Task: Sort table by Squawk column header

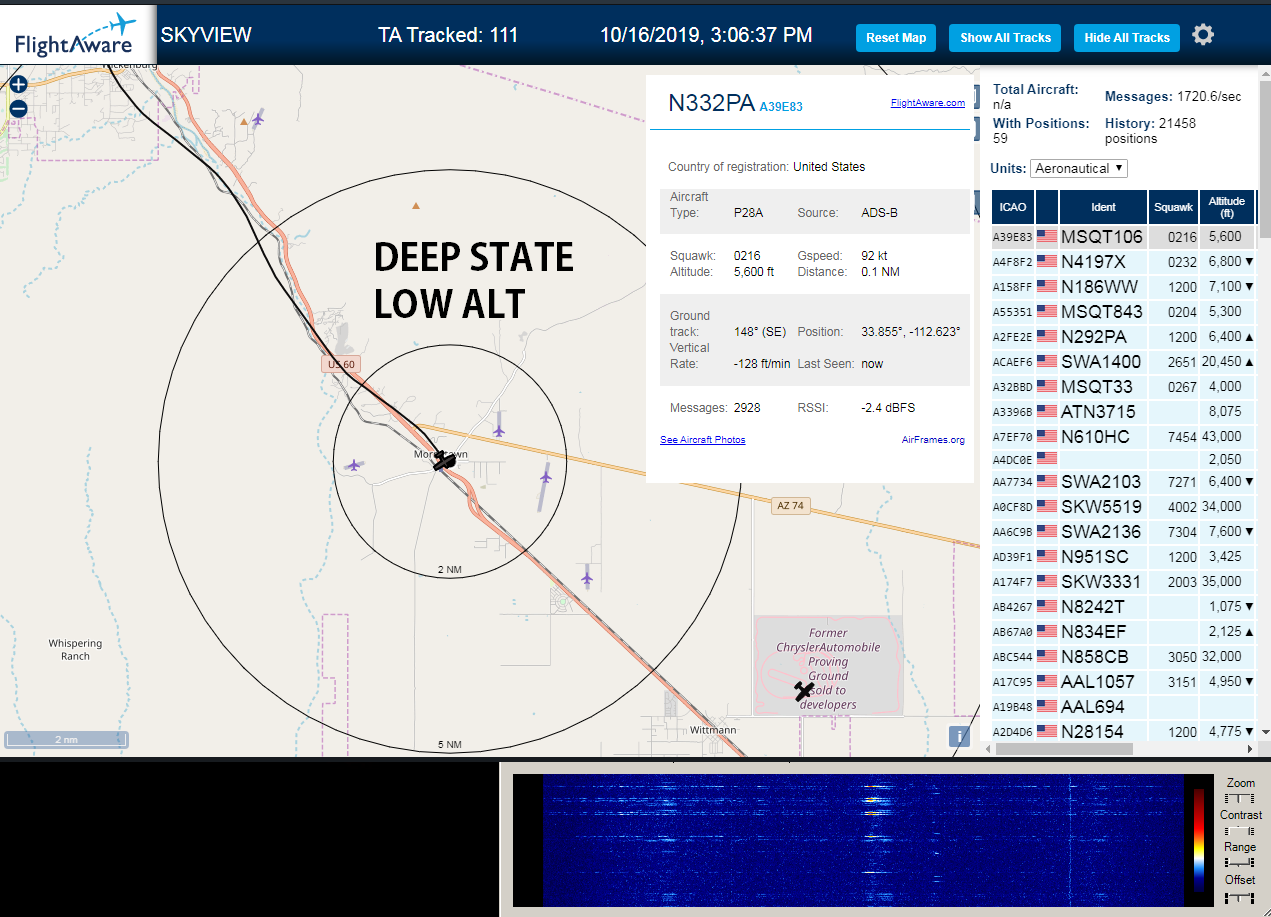Action: pyautogui.click(x=1173, y=207)
